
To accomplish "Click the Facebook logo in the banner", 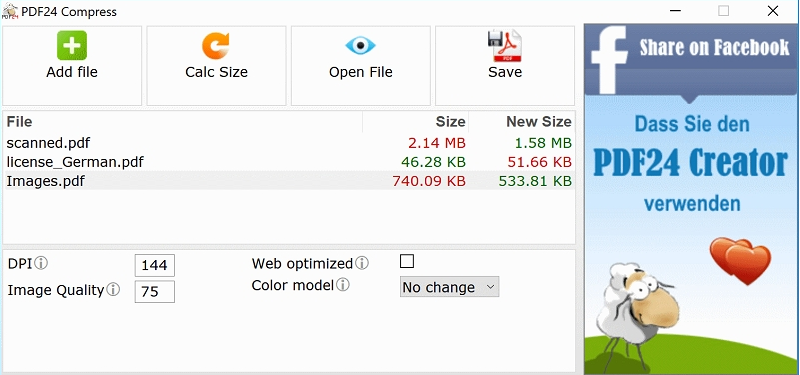I will pyautogui.click(x=609, y=60).
